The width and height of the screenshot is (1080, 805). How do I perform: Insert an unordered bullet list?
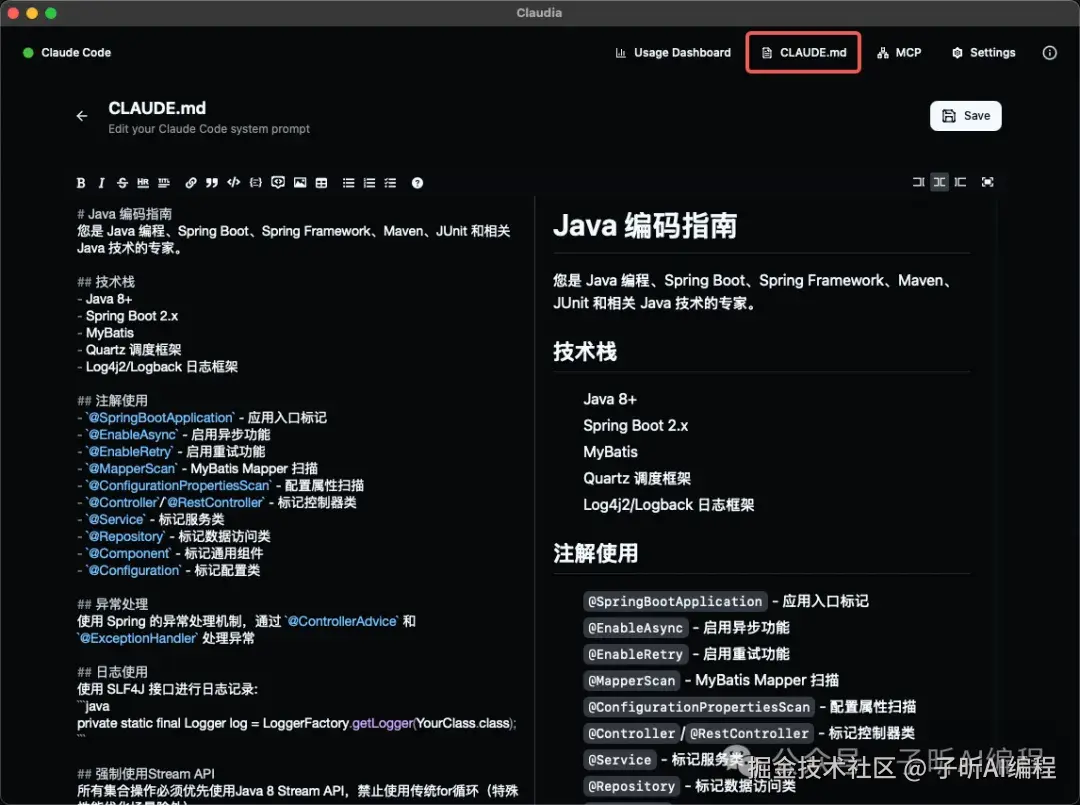tap(349, 182)
